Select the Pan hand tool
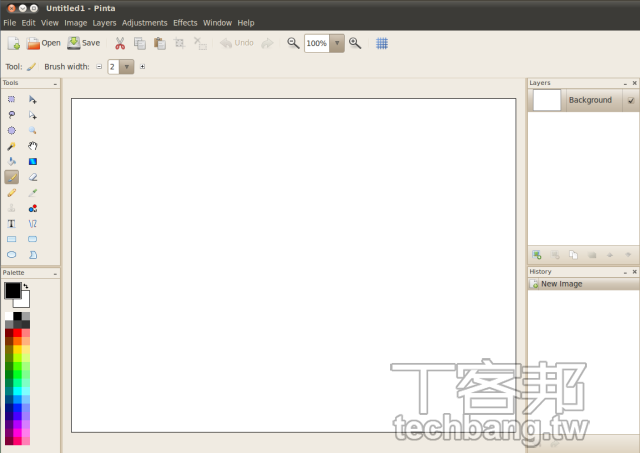Screen dimensions: 640x453 point(33,146)
